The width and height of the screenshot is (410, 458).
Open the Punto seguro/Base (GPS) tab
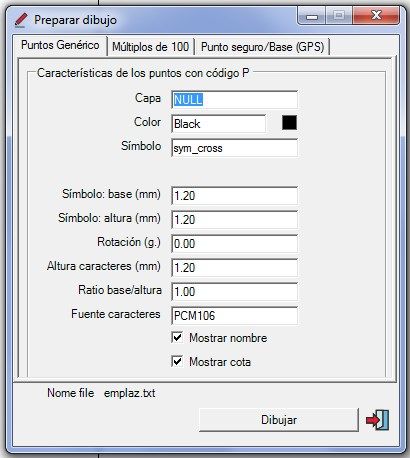[x=262, y=47]
